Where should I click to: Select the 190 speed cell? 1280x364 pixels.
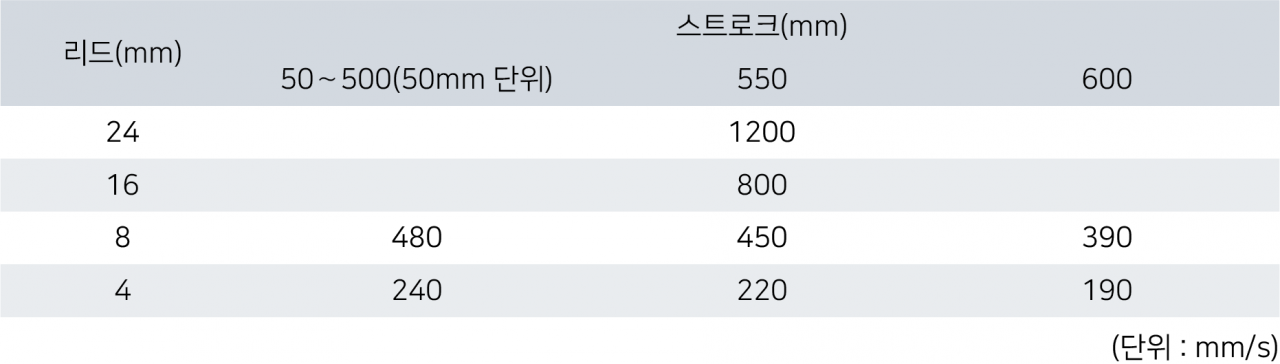tap(1107, 291)
